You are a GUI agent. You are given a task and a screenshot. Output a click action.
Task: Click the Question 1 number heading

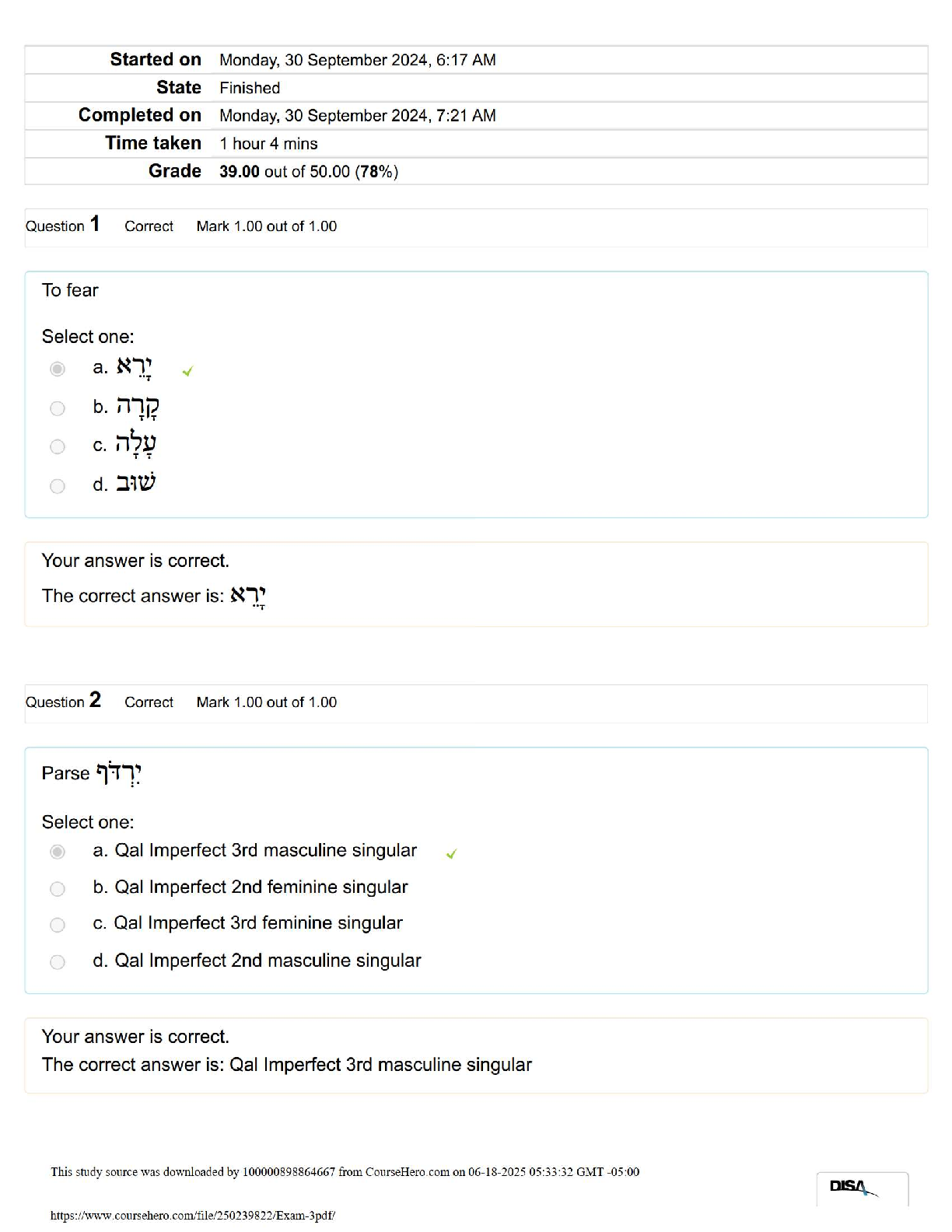point(63,226)
